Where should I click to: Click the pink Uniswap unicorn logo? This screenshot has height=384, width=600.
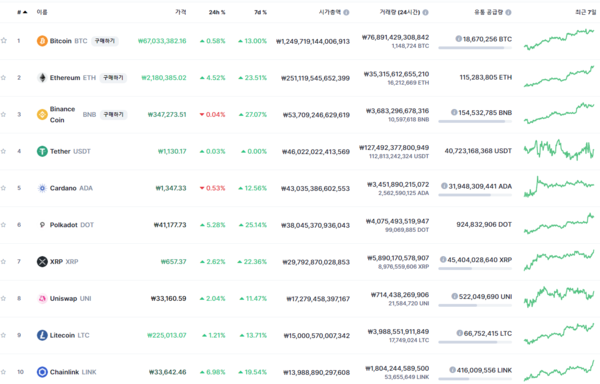42,298
